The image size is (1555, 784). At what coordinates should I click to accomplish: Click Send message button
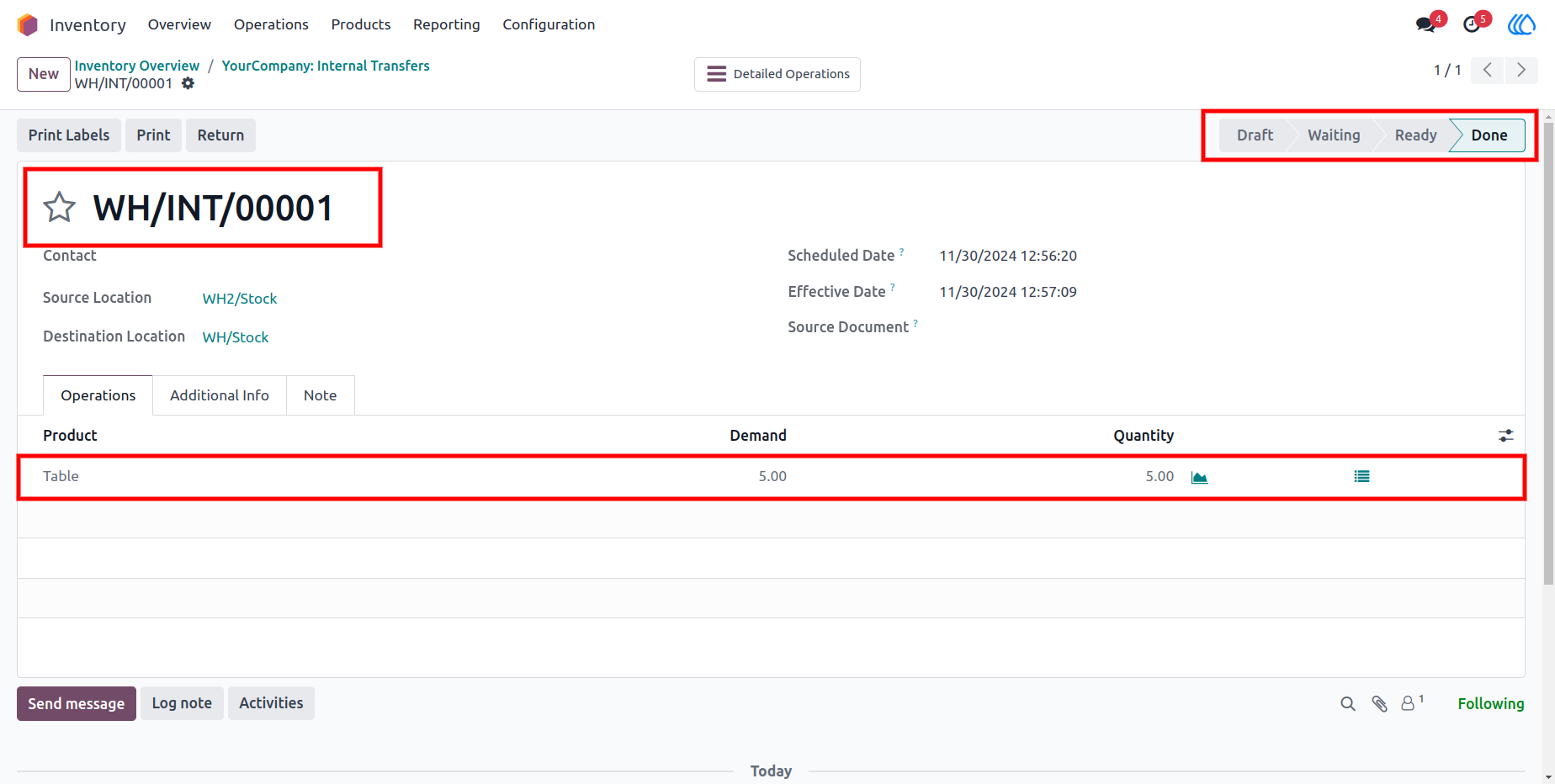click(77, 703)
